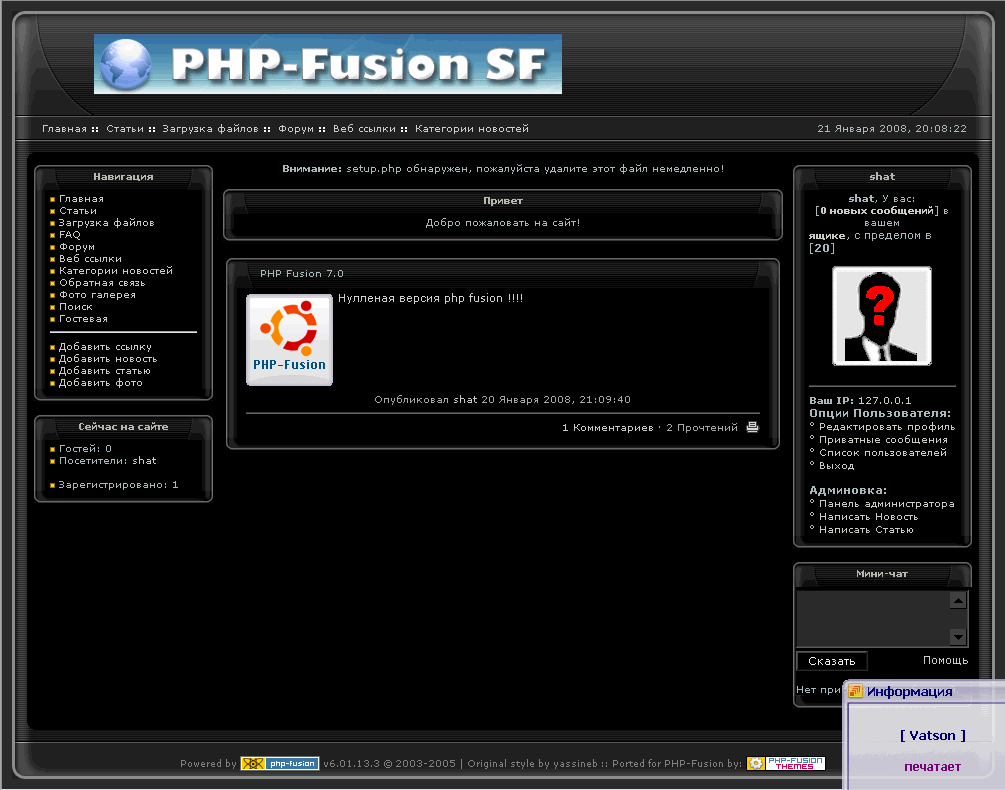
Task: Open Веб ссылки in the top menu
Action: coord(364,129)
